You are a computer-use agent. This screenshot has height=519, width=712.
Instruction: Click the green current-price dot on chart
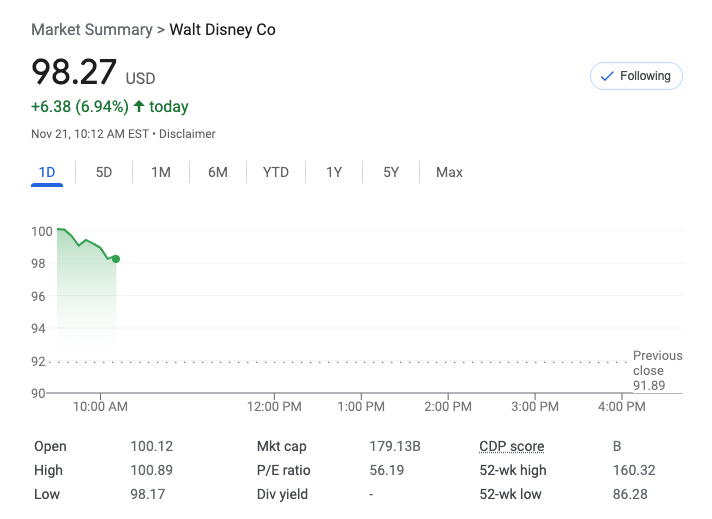tap(116, 259)
